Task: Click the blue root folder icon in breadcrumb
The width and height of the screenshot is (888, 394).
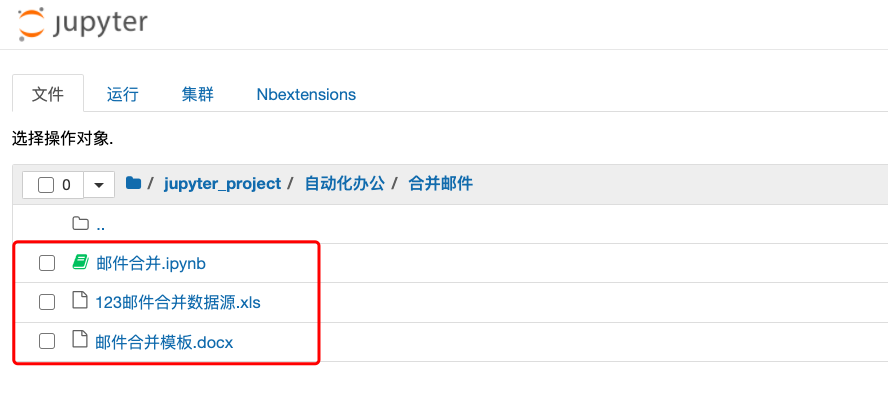Action: [x=133, y=183]
